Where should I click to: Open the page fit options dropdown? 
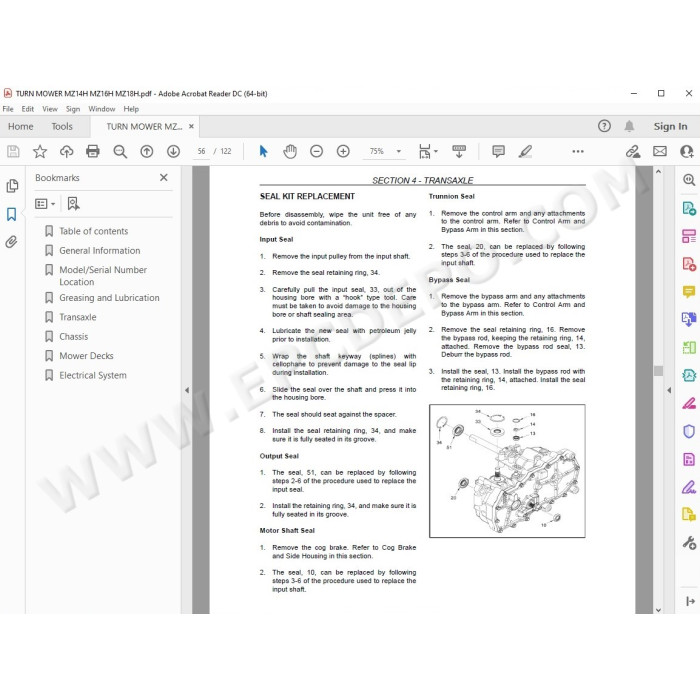[x=428, y=152]
